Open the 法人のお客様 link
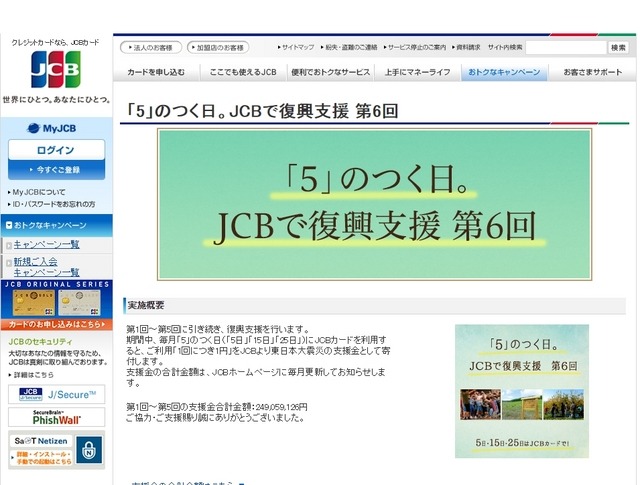Screen dimensions: 640x485 151,47
